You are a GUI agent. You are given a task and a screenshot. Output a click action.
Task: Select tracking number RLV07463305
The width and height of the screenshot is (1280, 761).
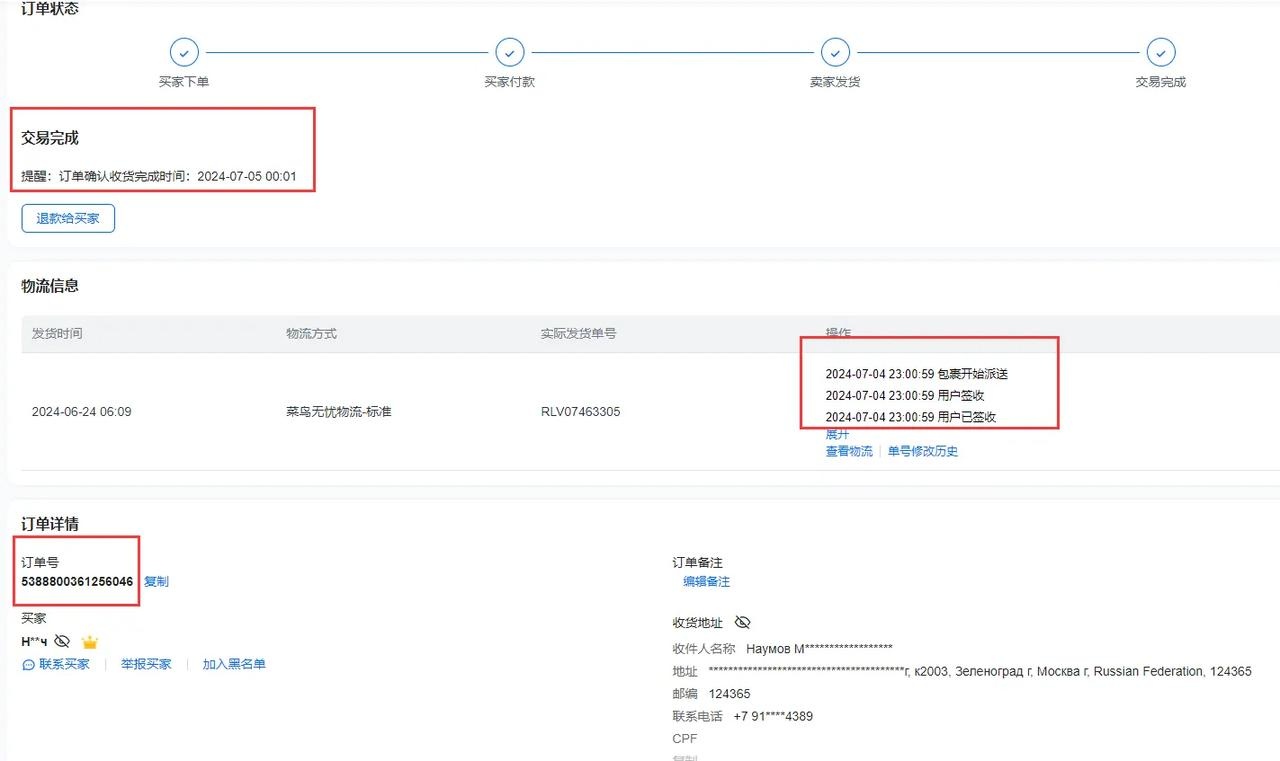click(580, 411)
